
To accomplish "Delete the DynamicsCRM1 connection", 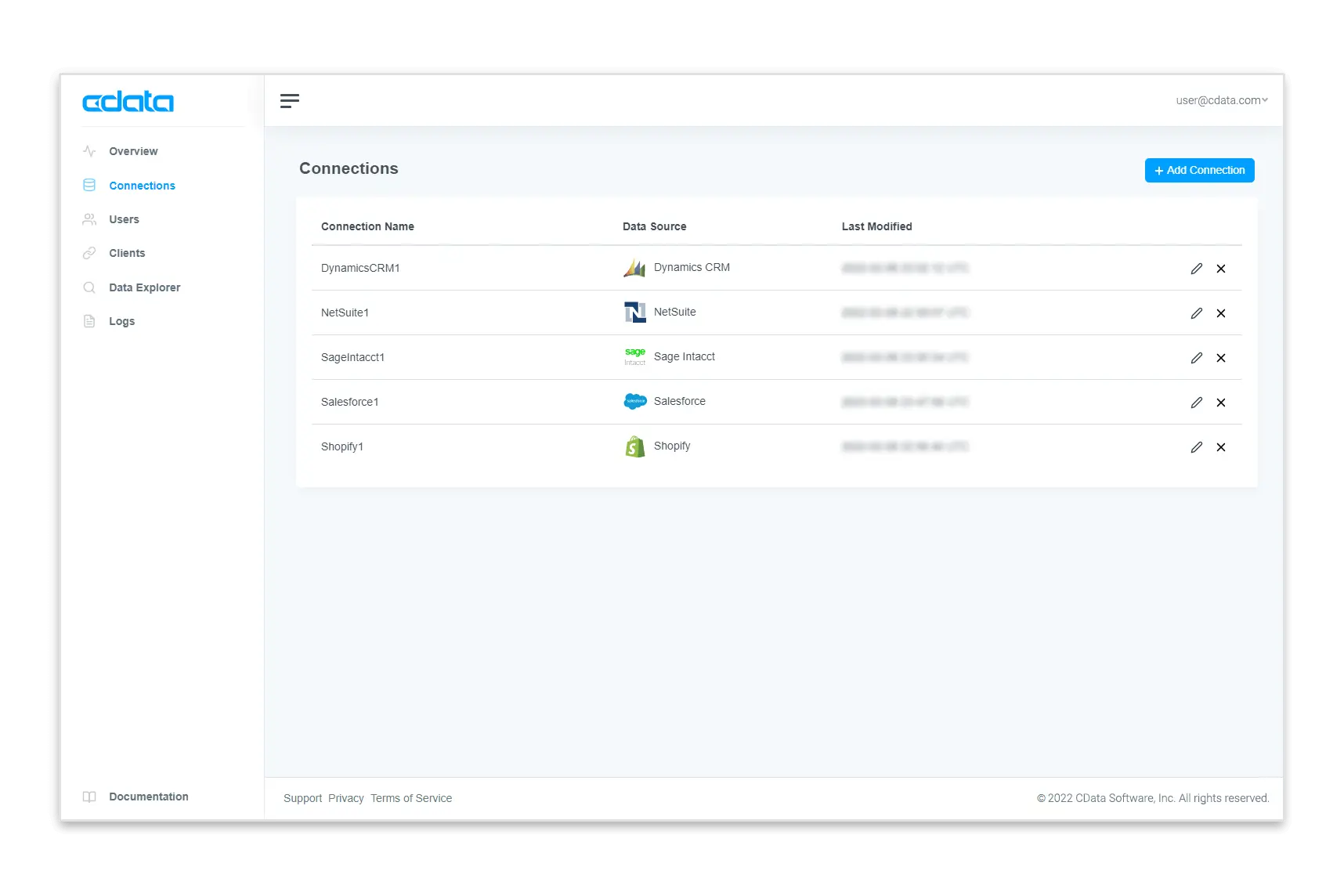I will [x=1220, y=269].
